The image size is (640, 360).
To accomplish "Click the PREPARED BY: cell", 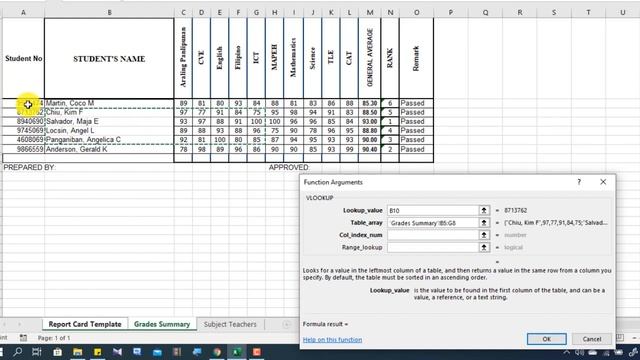I will pos(29,167).
